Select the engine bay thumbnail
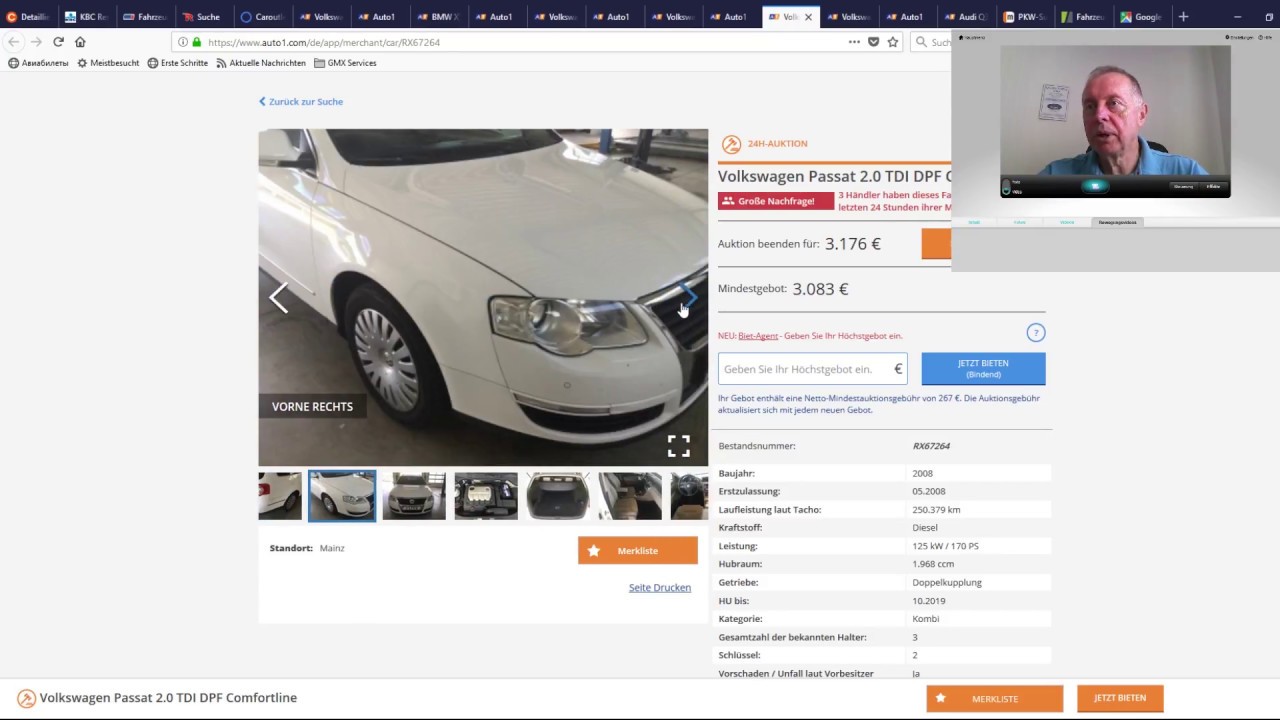This screenshot has width=1280, height=720. [486, 496]
